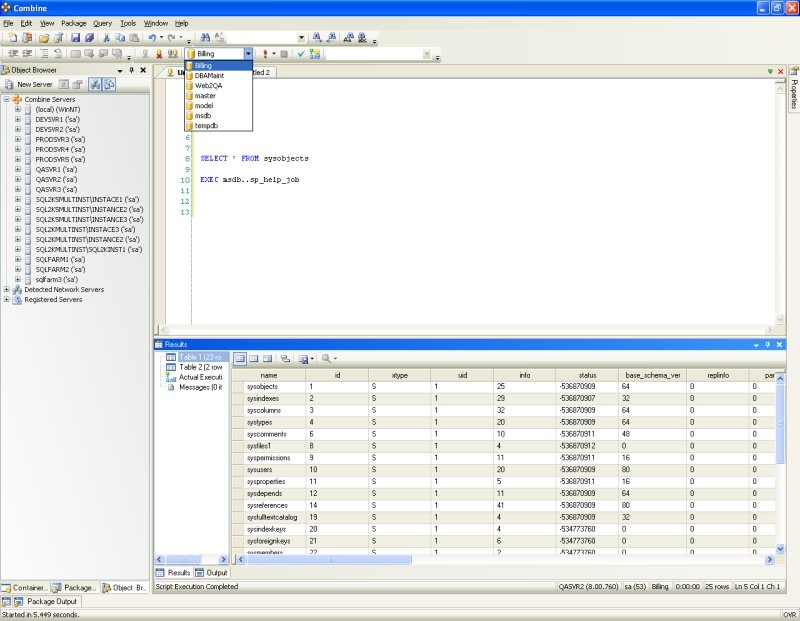Click the Cut scissors icon

106,38
